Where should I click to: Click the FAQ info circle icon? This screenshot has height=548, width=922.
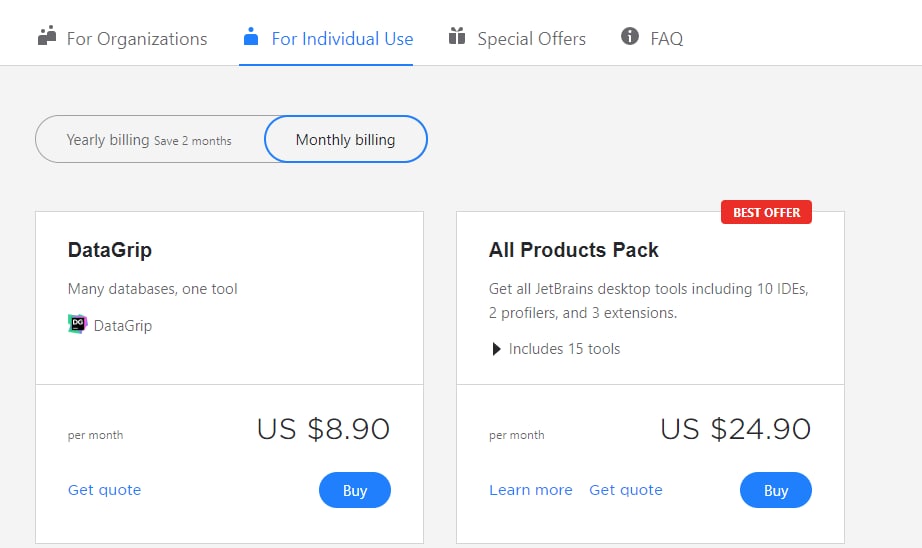(x=630, y=36)
